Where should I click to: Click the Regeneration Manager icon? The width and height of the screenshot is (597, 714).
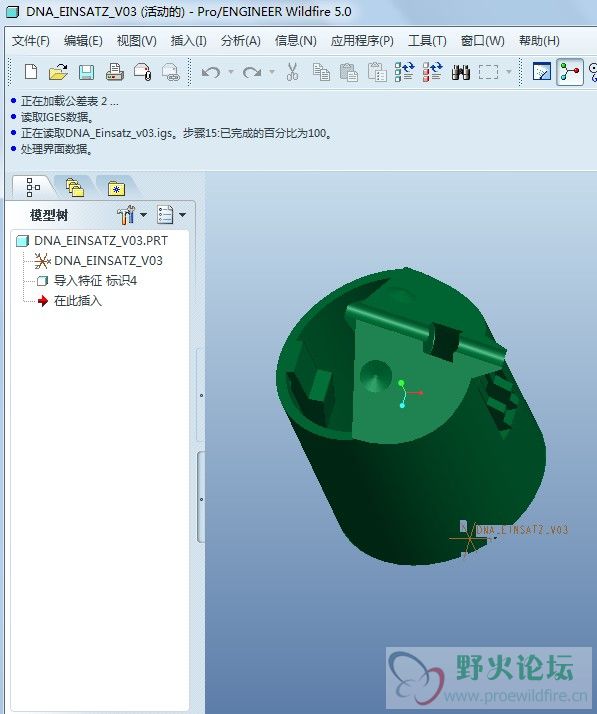pyautogui.click(x=432, y=72)
